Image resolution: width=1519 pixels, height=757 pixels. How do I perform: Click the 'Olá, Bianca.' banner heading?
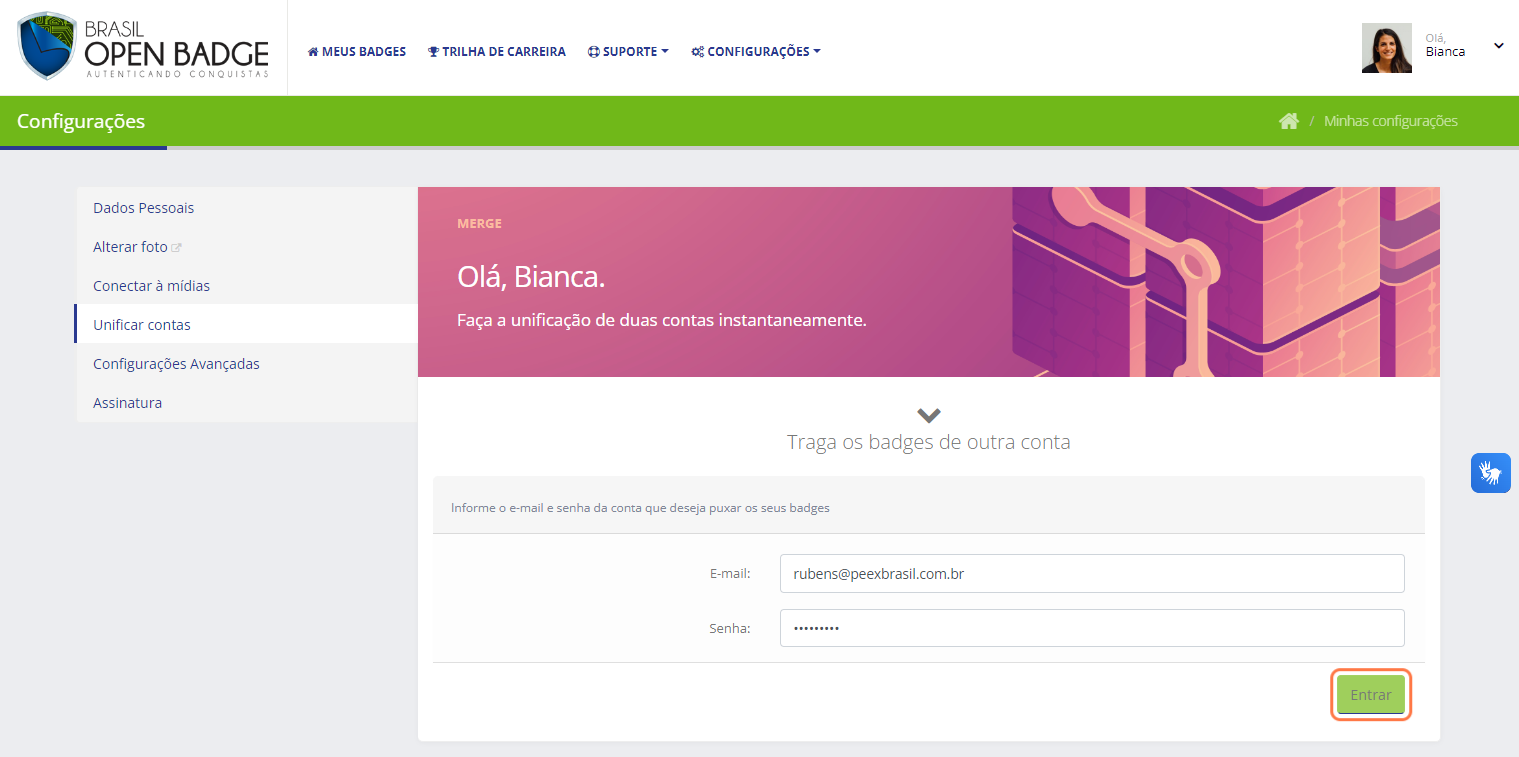click(531, 277)
